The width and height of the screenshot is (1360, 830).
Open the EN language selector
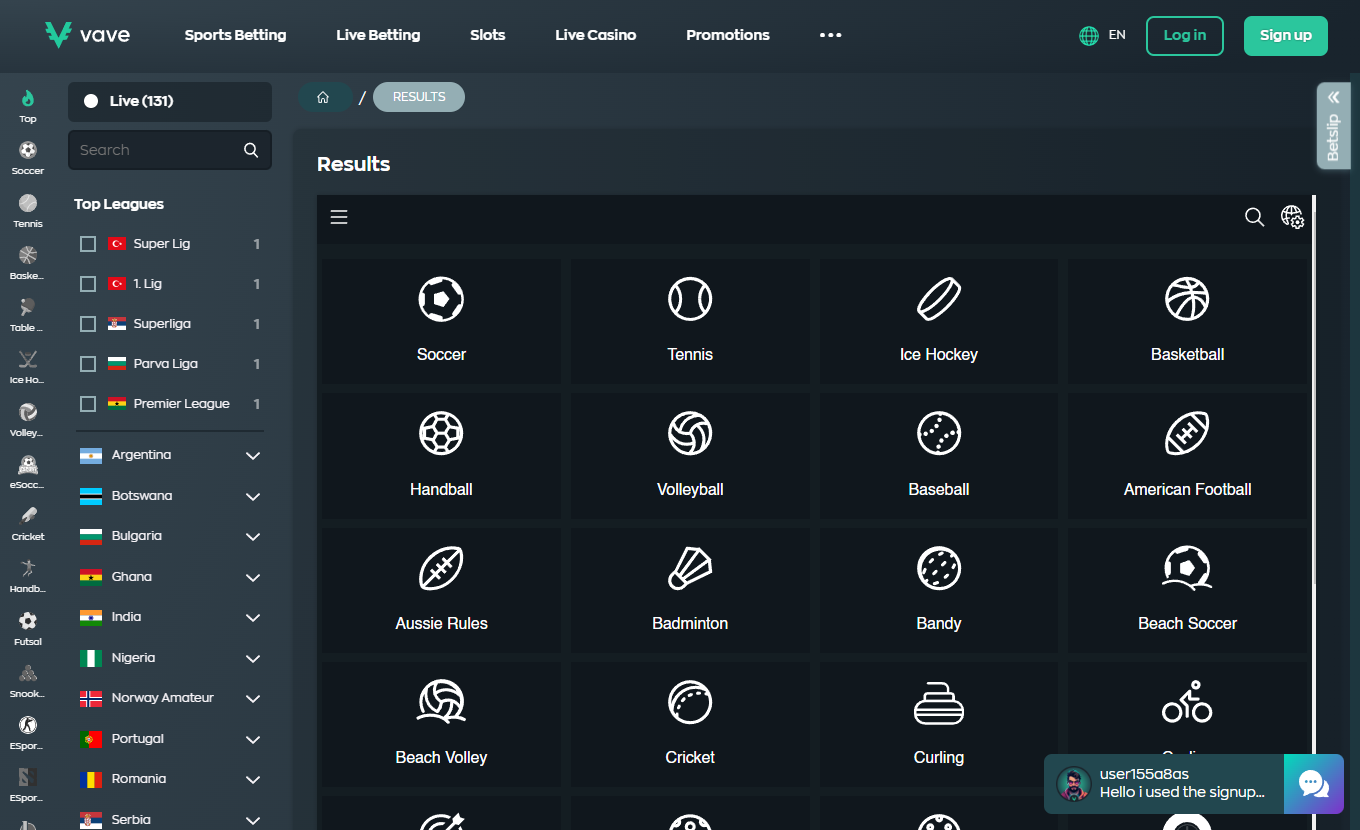point(1103,35)
